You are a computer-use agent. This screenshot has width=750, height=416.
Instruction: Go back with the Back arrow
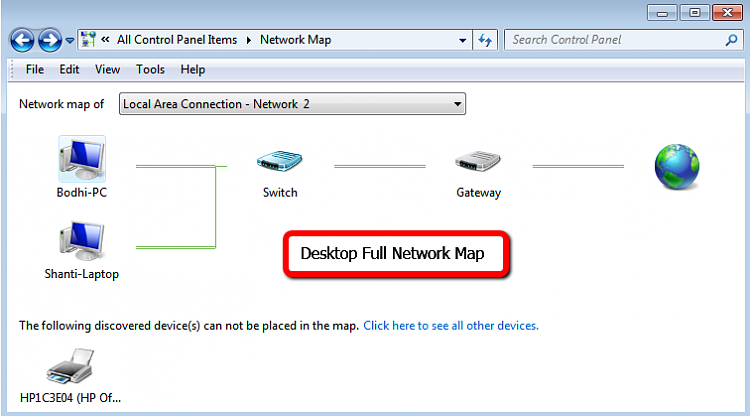pos(22,40)
